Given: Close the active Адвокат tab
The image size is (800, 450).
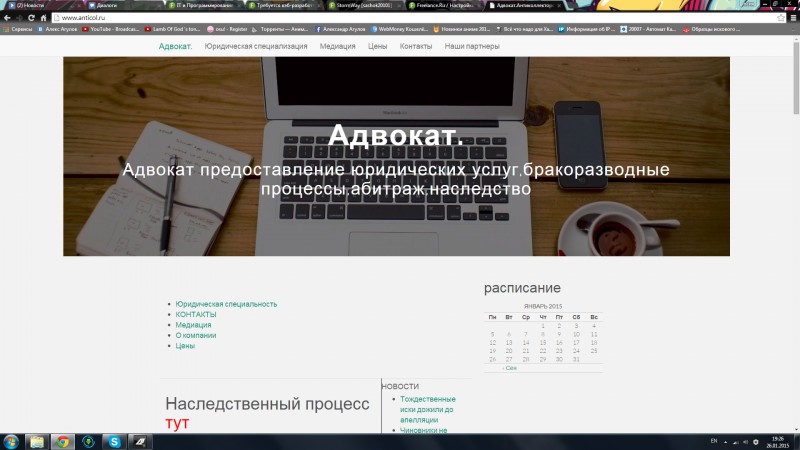Looking at the screenshot, I should click(559, 5).
